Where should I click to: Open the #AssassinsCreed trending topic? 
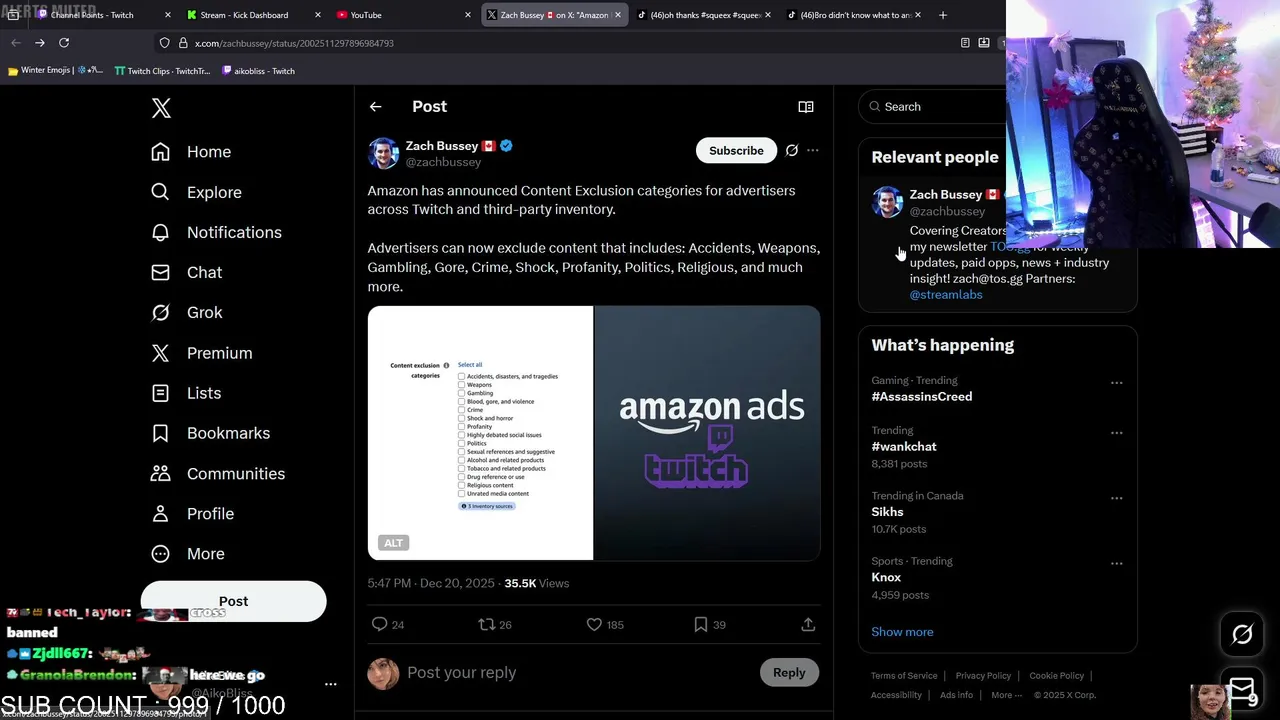921,397
